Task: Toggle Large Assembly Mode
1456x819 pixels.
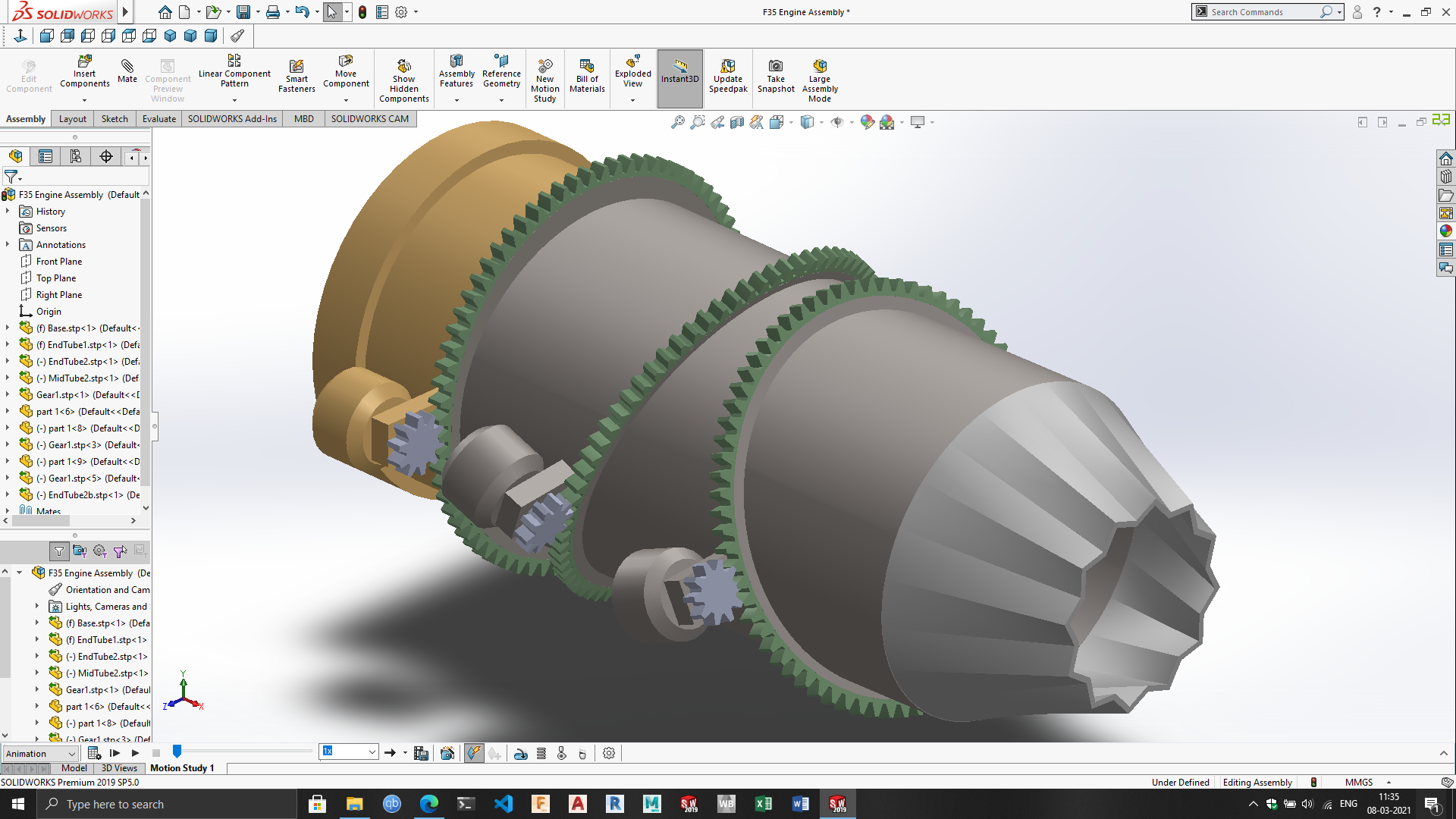Action: tap(820, 80)
